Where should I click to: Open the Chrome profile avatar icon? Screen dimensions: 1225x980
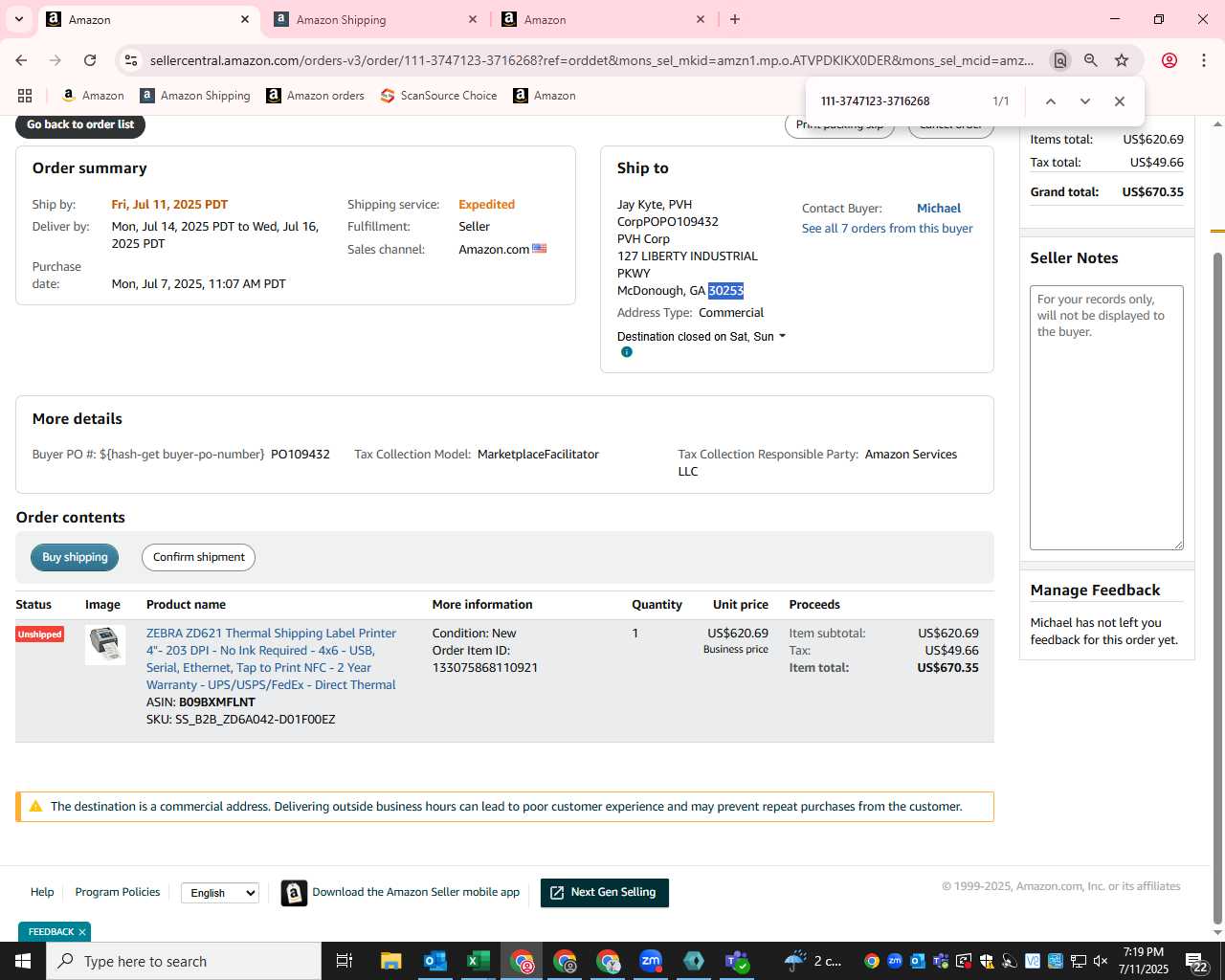(1169, 60)
